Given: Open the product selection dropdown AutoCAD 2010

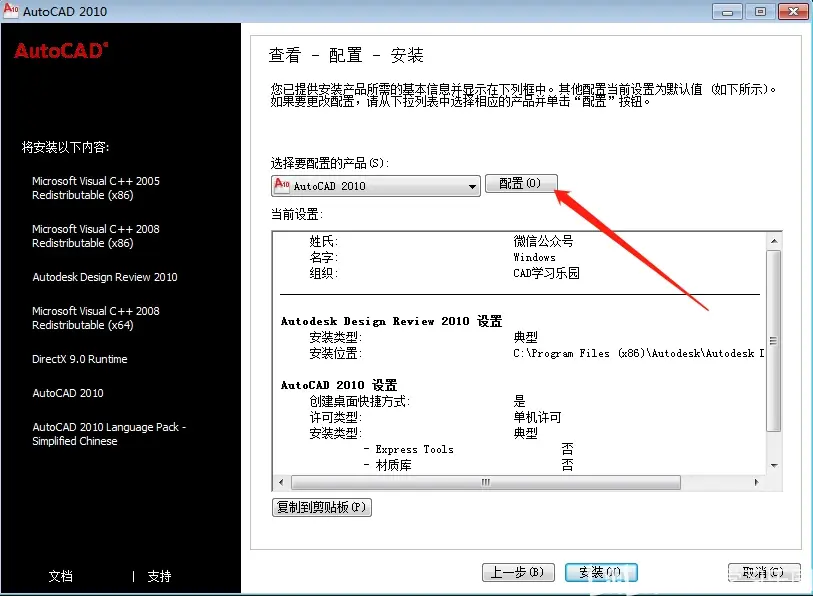Looking at the screenshot, I should (375, 186).
